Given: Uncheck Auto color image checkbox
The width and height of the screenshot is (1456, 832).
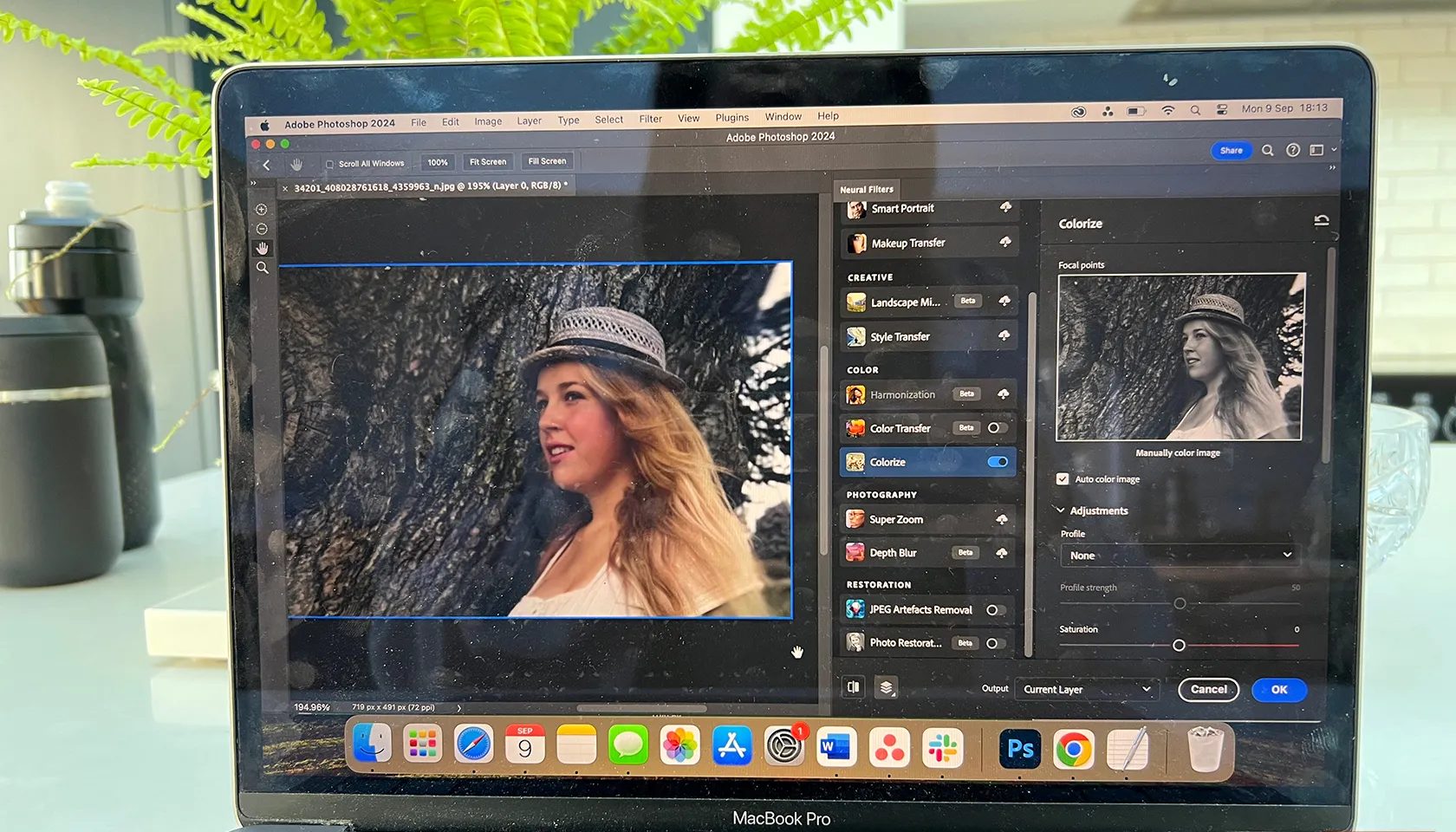Looking at the screenshot, I should coord(1063,479).
